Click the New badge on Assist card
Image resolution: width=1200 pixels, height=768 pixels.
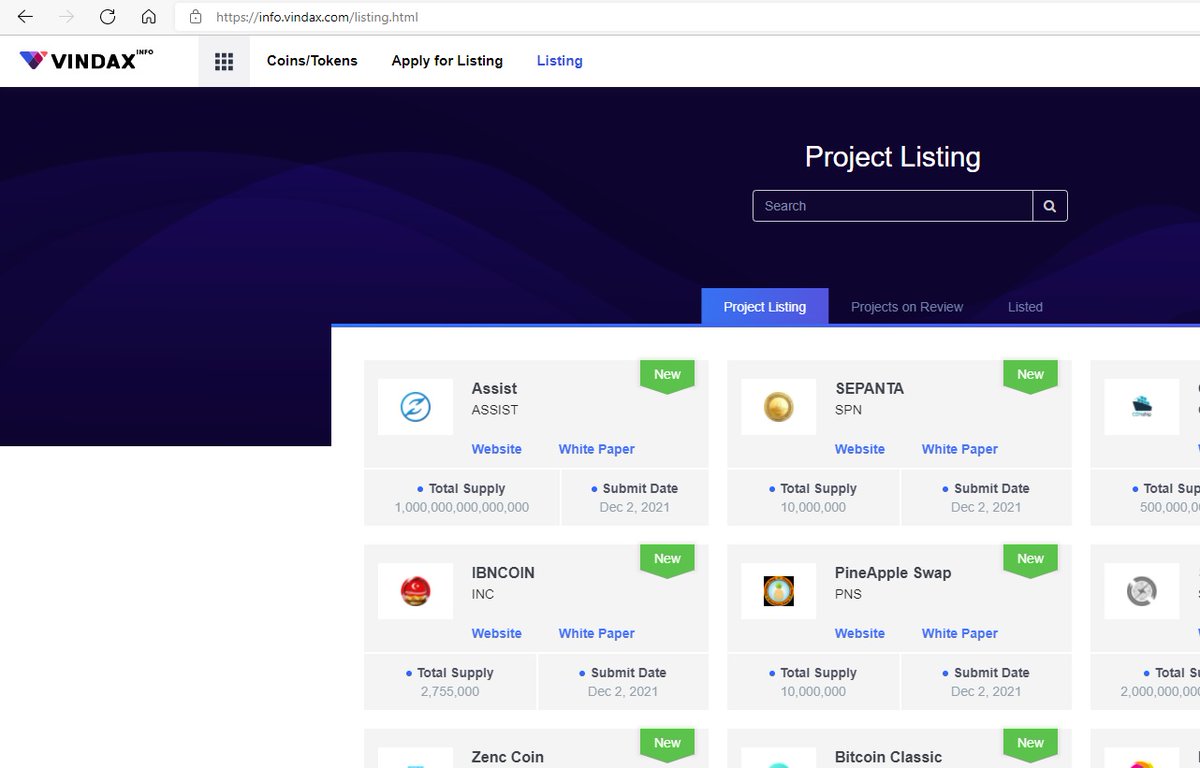[667, 376]
